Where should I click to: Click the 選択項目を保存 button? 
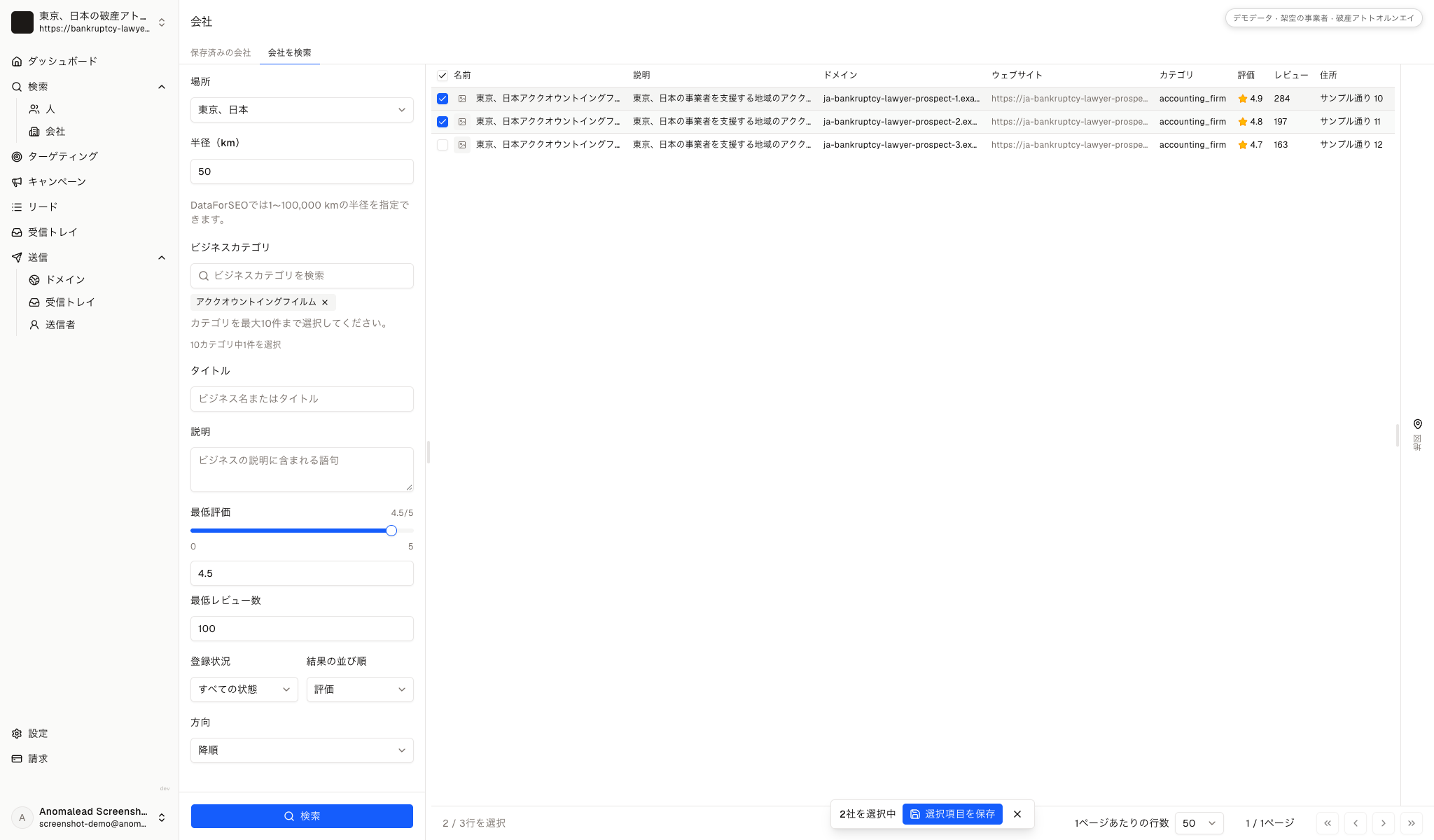tap(952, 814)
